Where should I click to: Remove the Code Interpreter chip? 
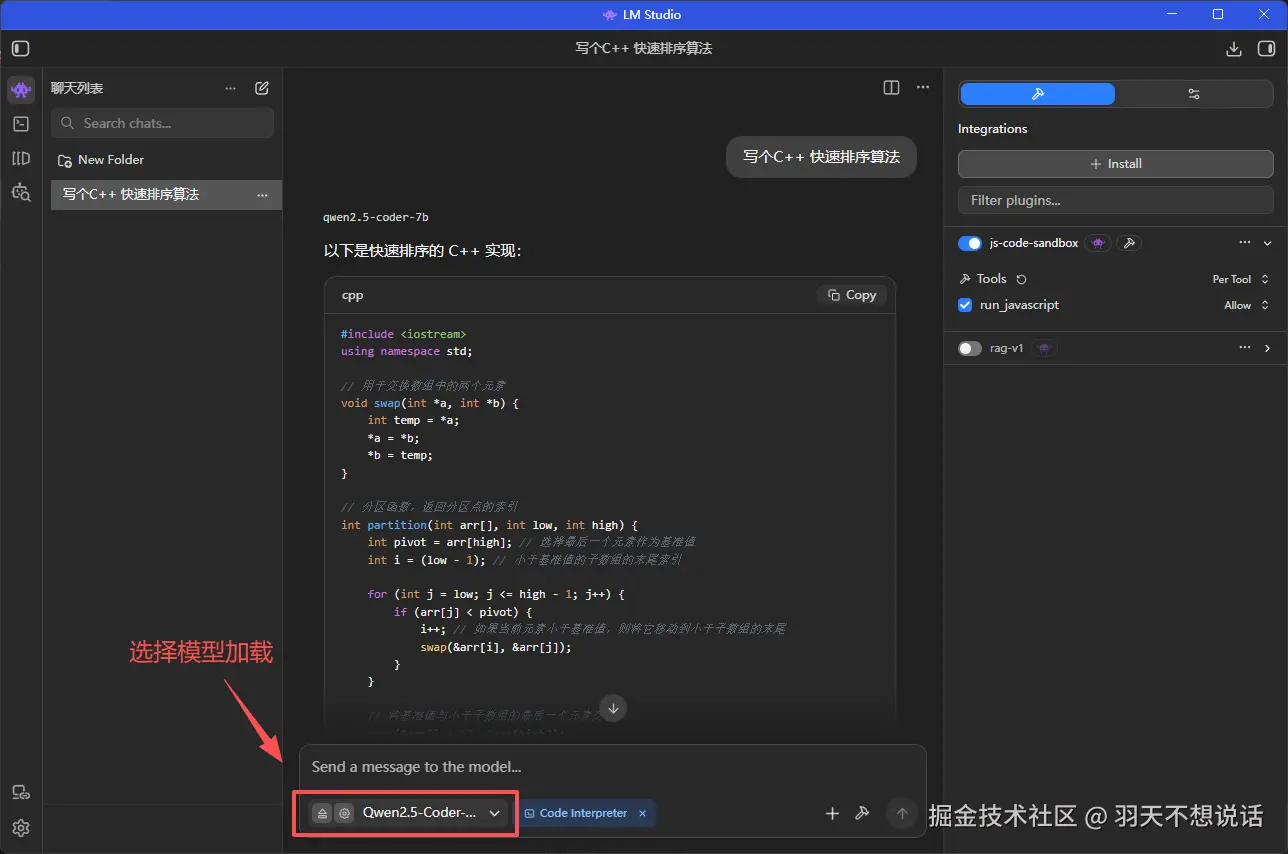[x=642, y=813]
